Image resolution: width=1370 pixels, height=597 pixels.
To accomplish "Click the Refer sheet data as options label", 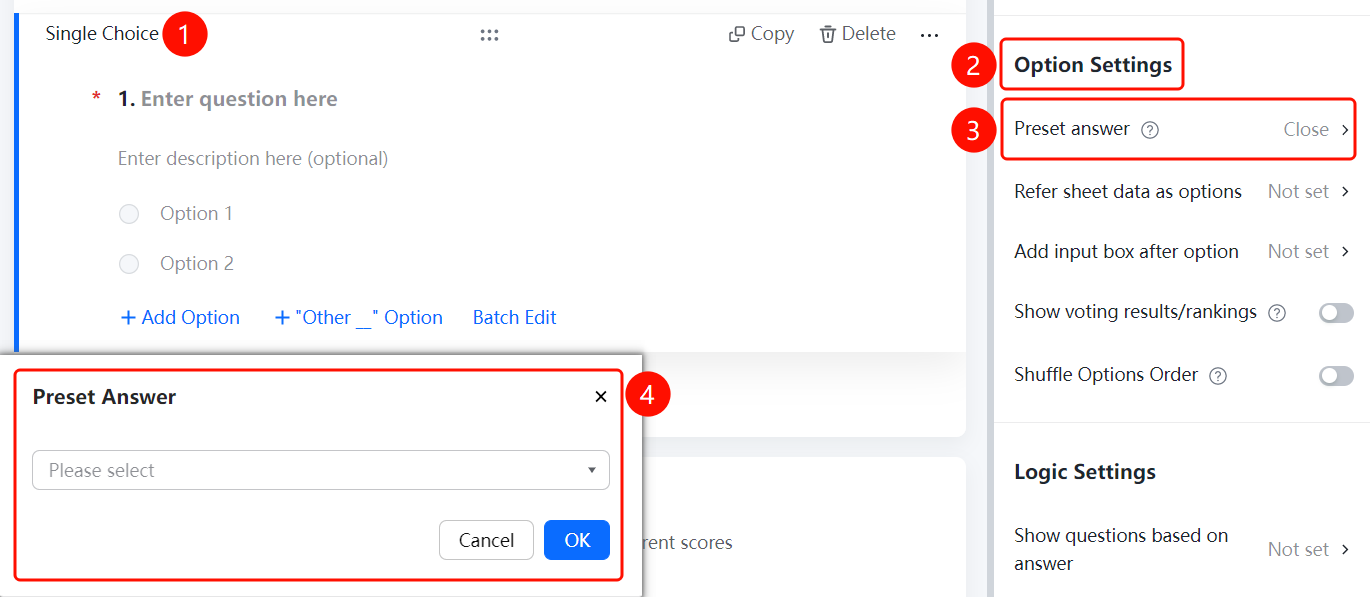I will [x=1128, y=192].
